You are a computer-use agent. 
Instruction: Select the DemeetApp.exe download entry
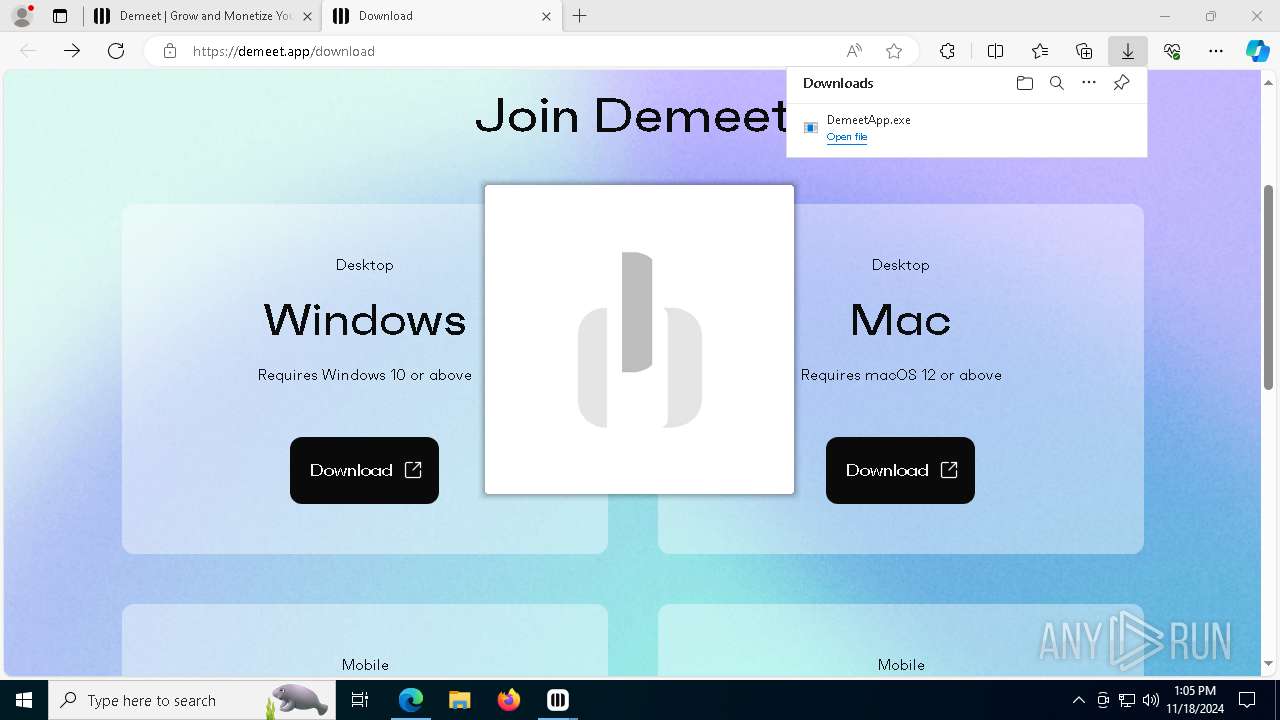point(967,128)
